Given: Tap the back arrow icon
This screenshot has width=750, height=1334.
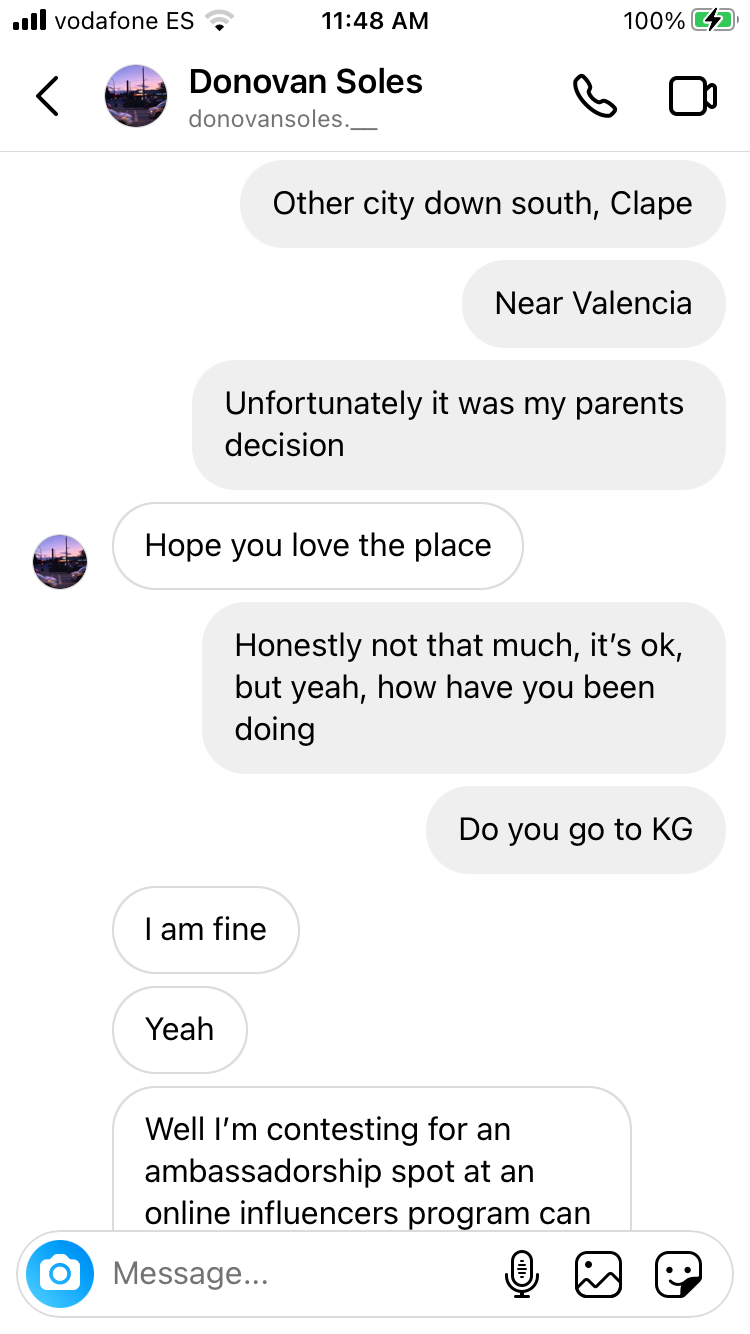Looking at the screenshot, I should pos(47,96).
